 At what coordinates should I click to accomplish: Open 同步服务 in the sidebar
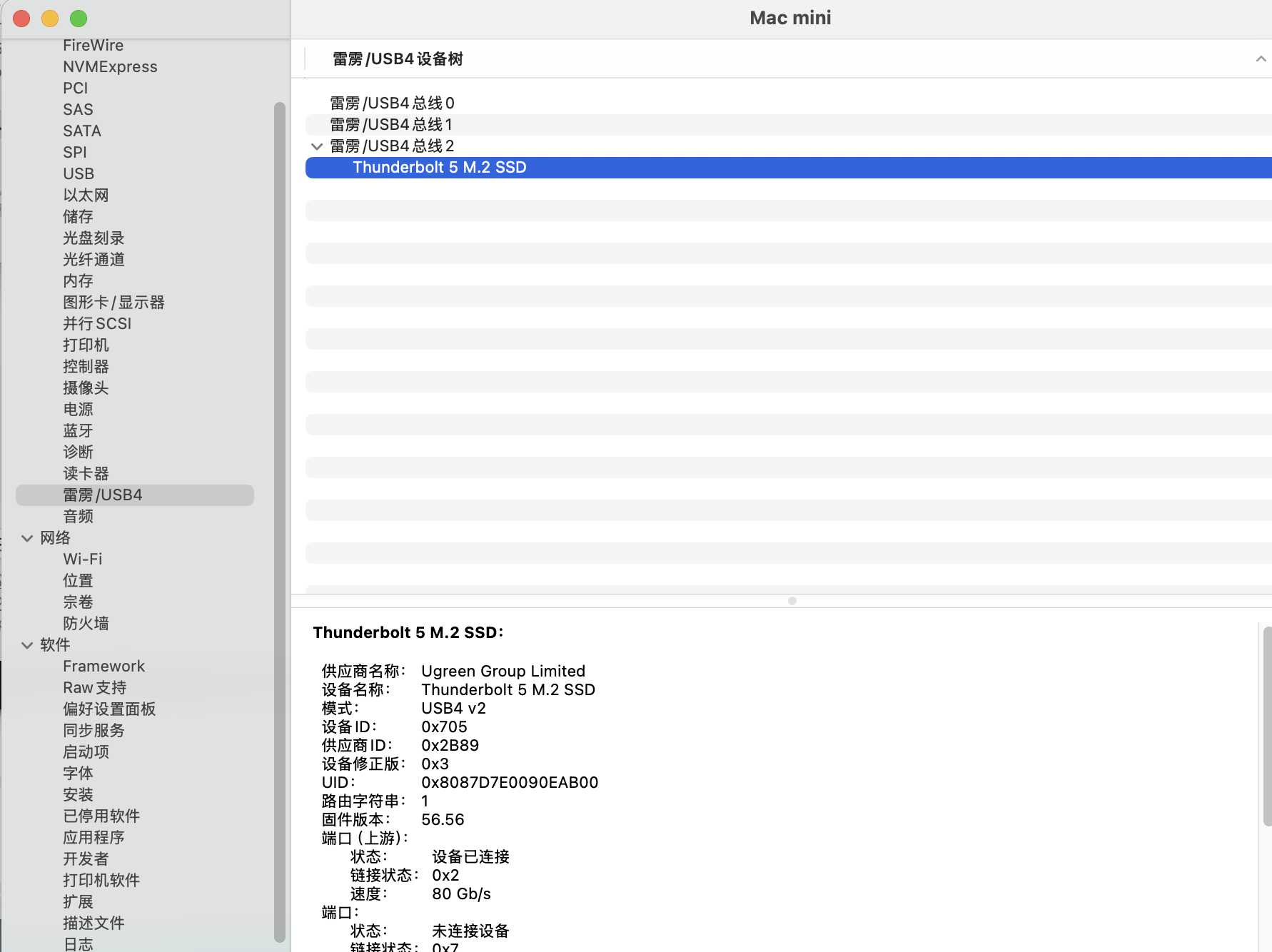94,731
